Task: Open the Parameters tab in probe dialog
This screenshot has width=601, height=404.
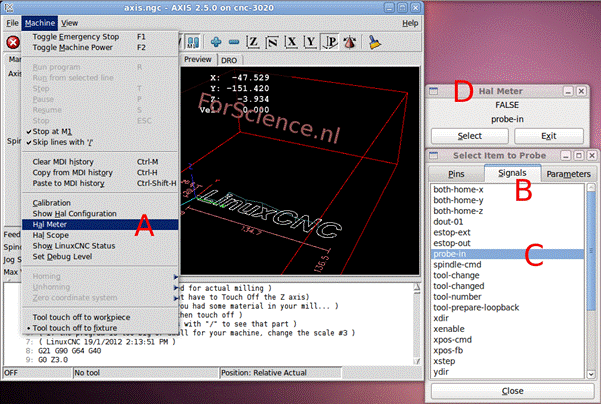Action: pos(568,174)
